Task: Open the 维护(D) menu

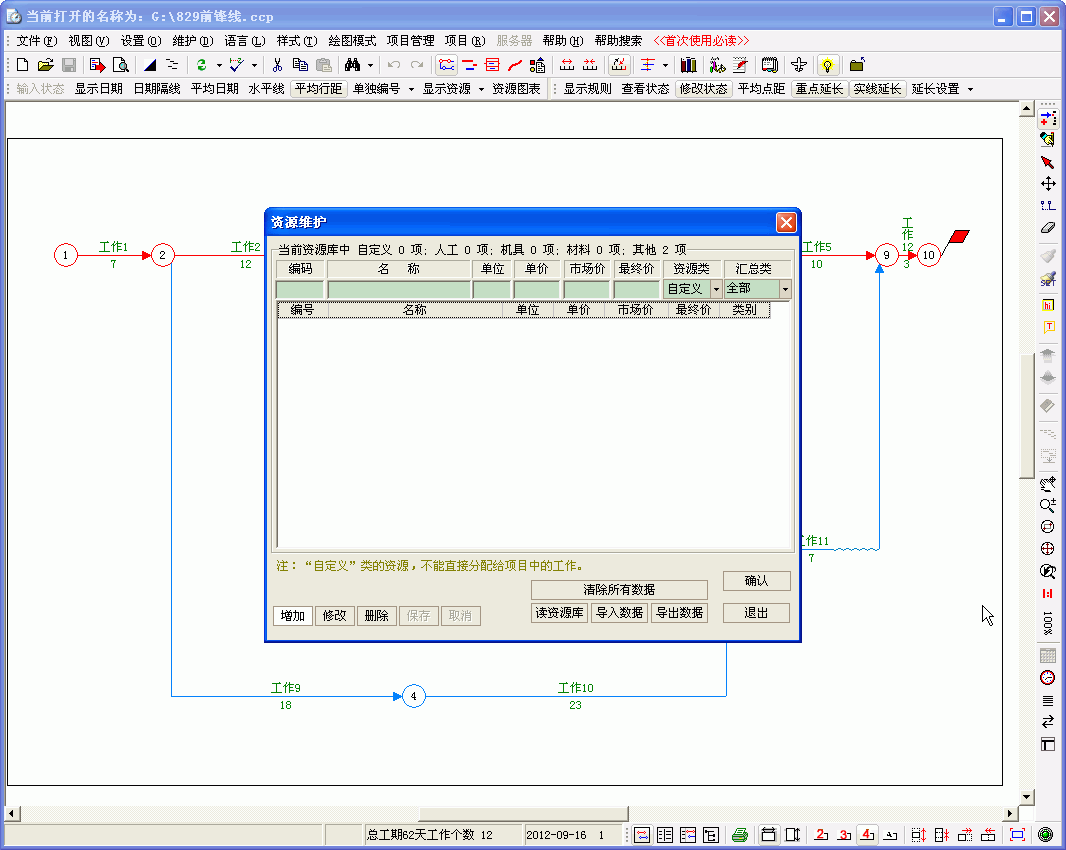Action: [192, 41]
